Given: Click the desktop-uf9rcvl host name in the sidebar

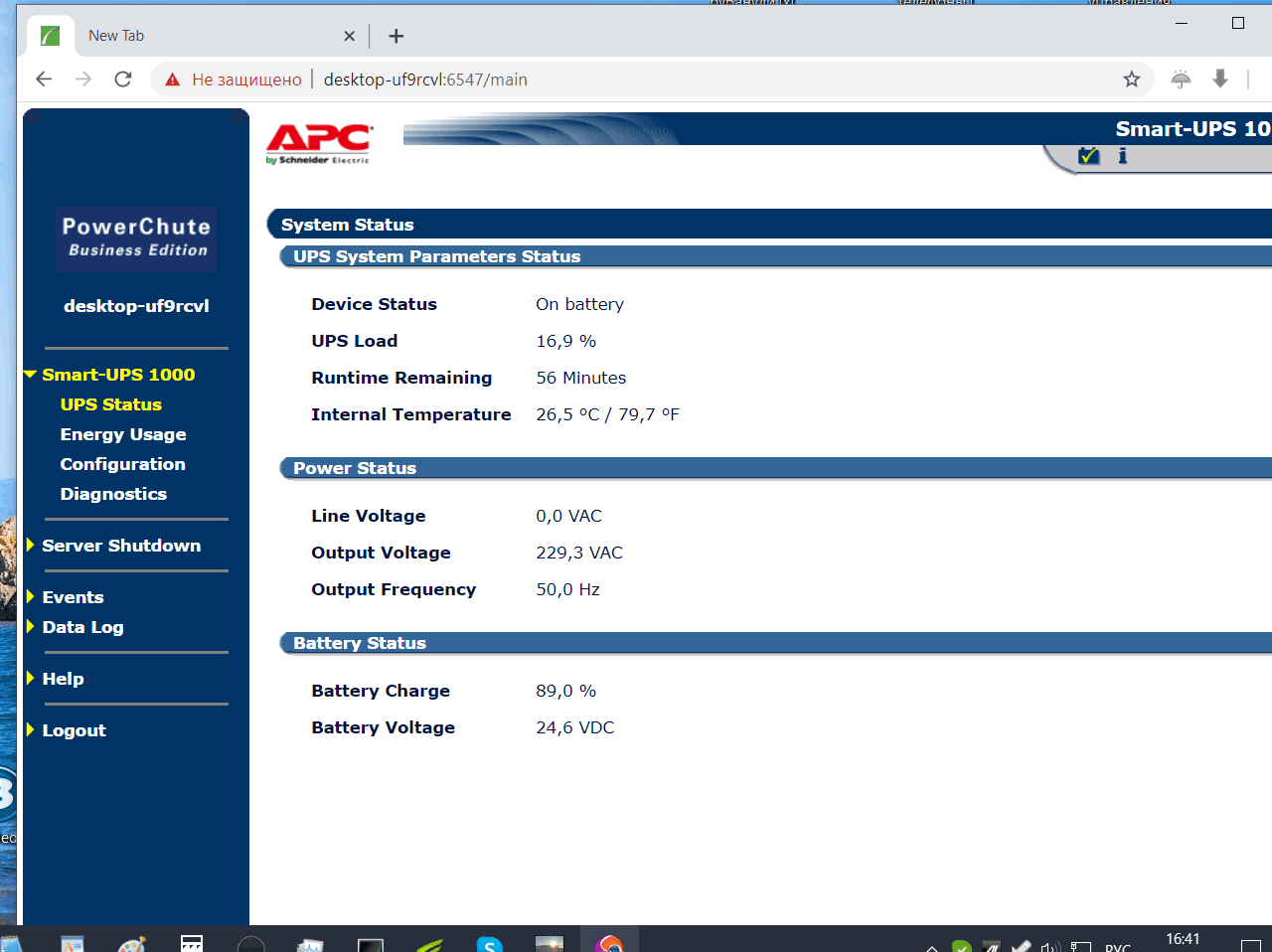Looking at the screenshot, I should 136,306.
